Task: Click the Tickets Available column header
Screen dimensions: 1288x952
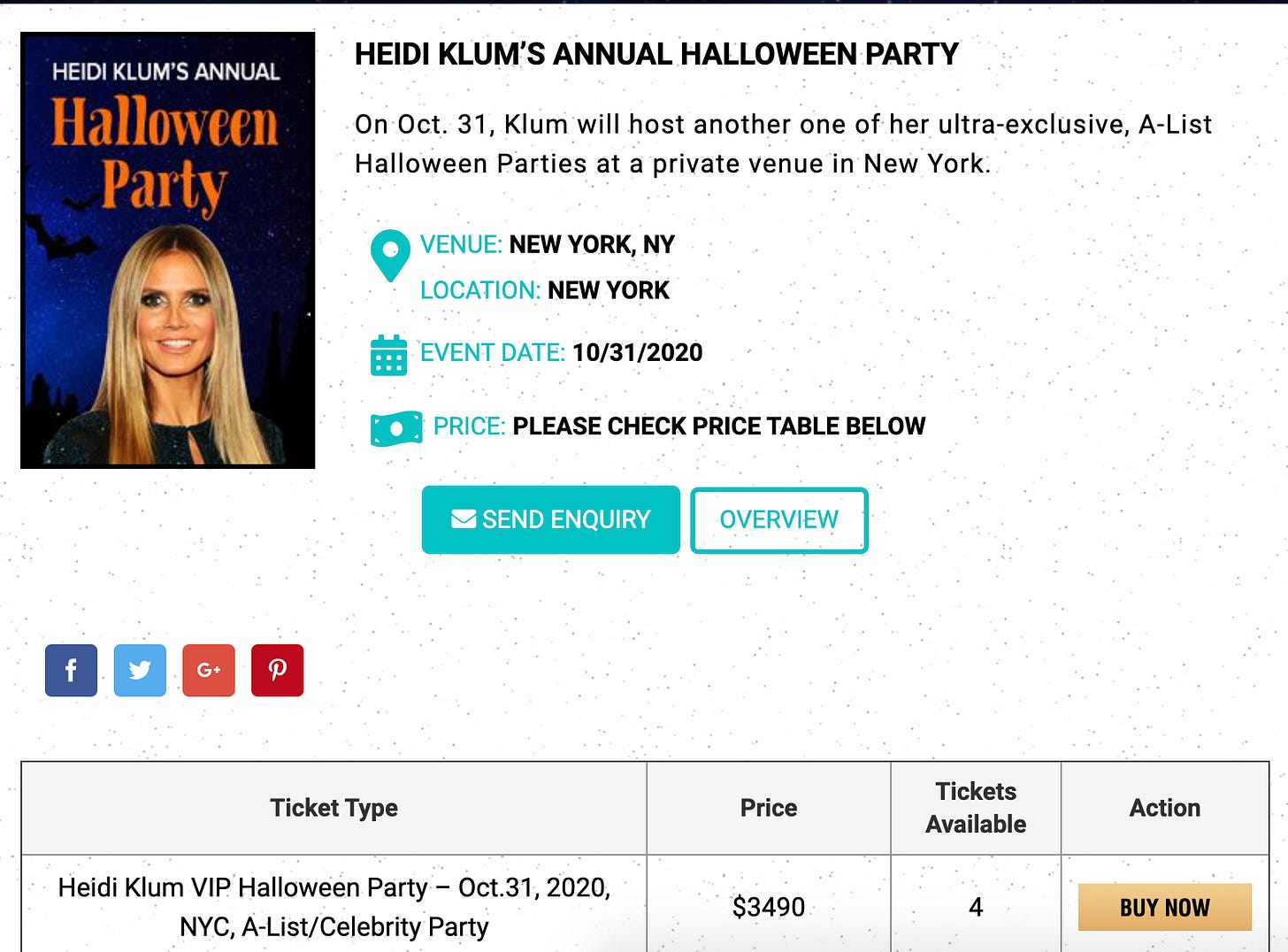Action: pyautogui.click(x=976, y=808)
